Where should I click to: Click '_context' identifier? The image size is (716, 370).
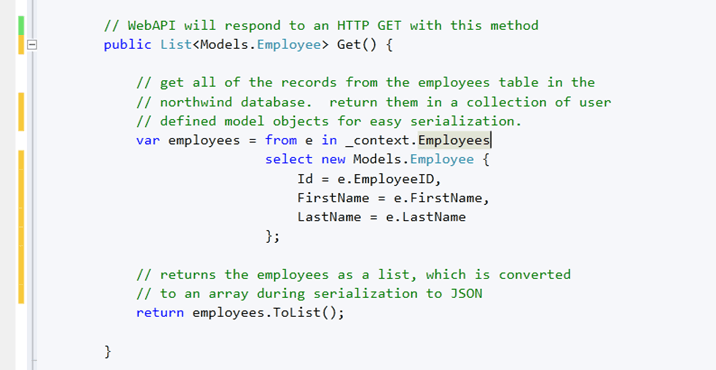pyautogui.click(x=379, y=140)
